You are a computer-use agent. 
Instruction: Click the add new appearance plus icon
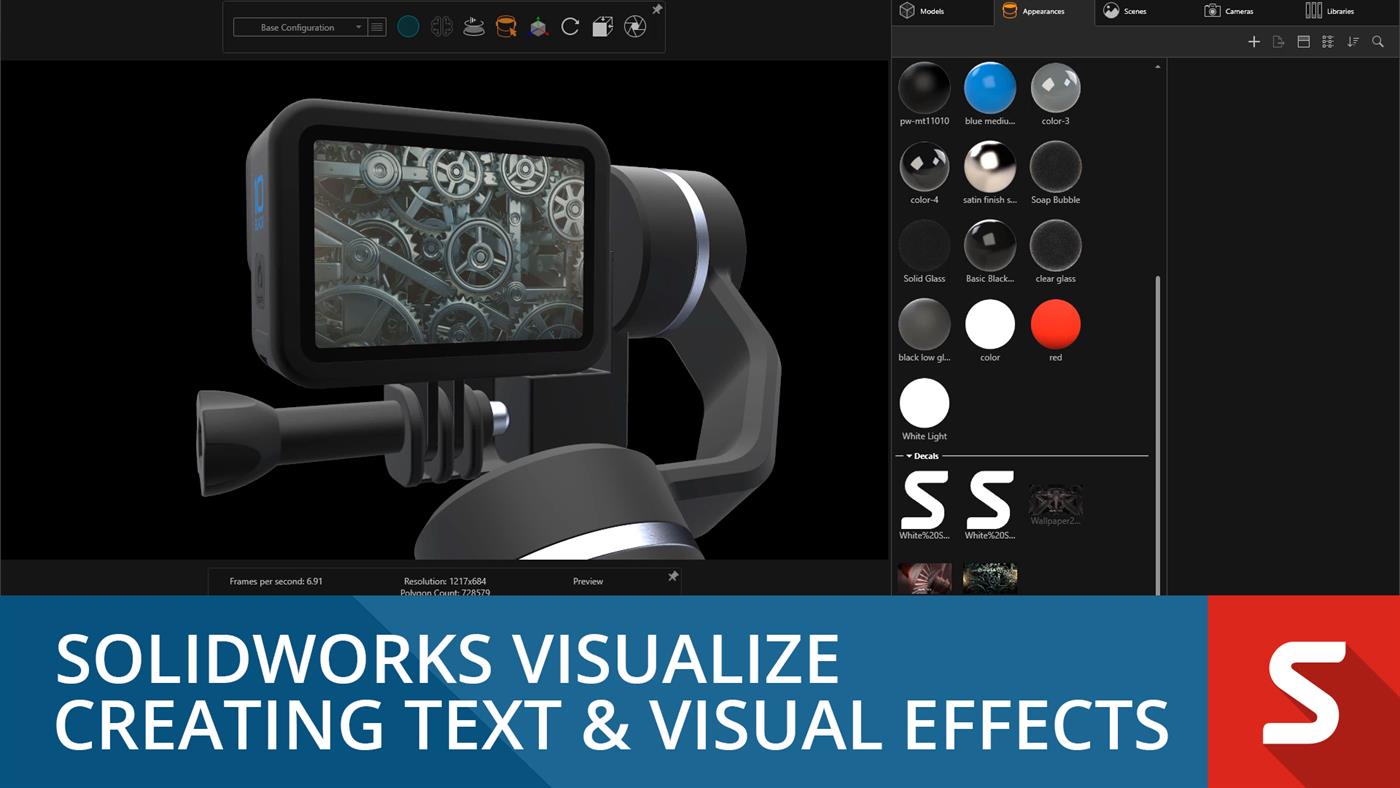[1253, 42]
